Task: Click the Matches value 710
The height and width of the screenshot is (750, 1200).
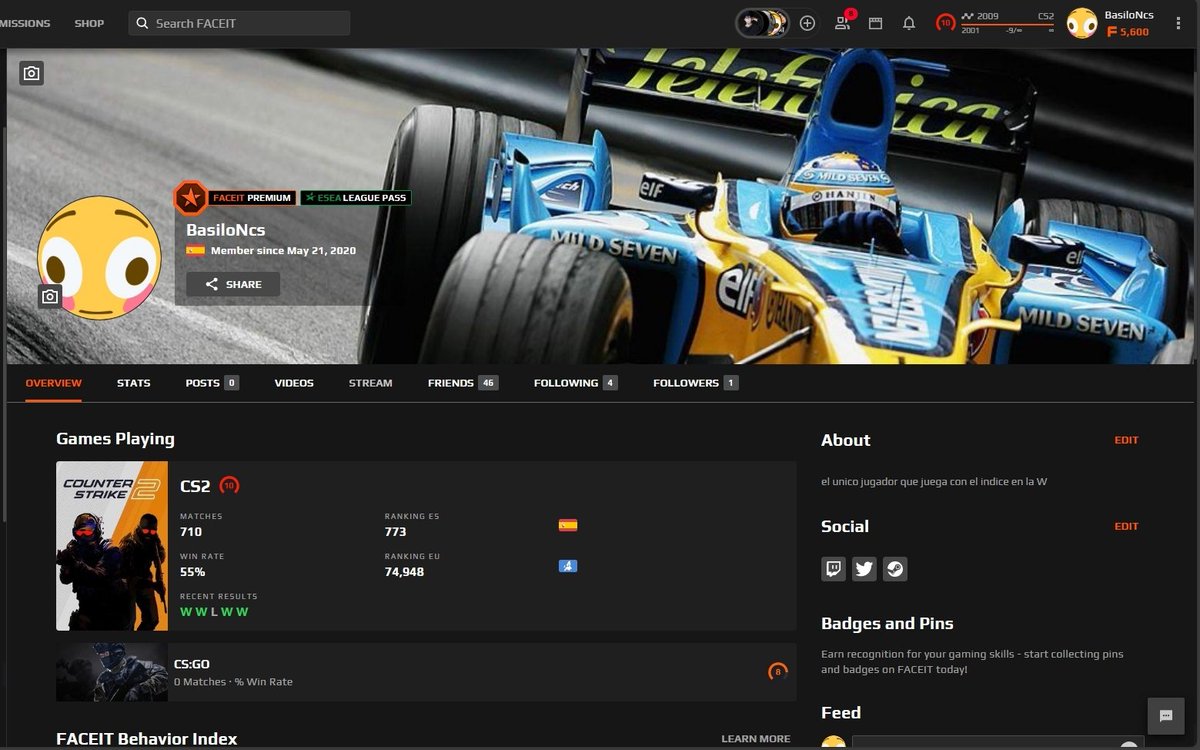Action: 191,532
